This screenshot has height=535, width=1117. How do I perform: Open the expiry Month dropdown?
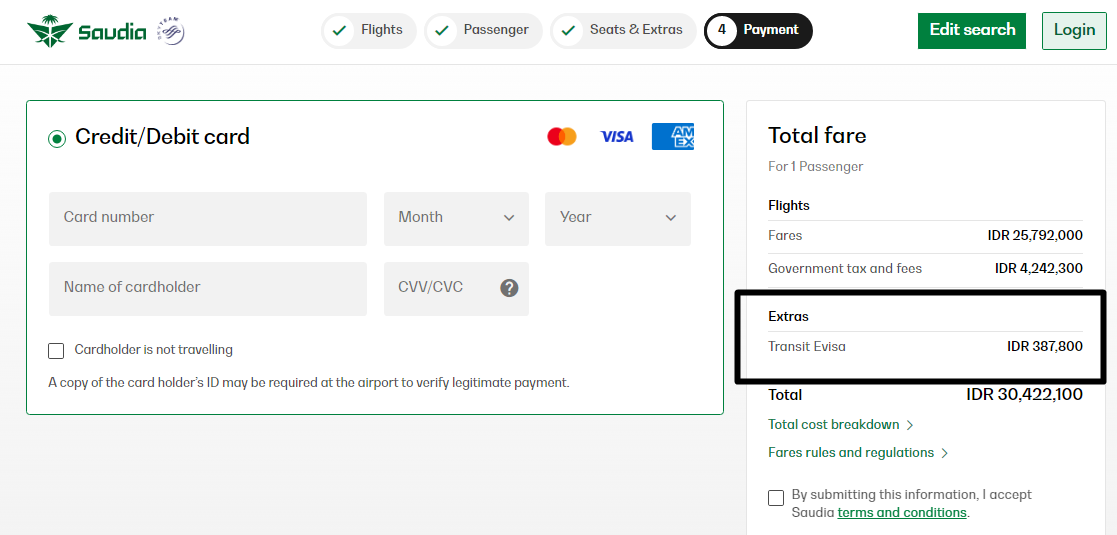[x=456, y=218]
